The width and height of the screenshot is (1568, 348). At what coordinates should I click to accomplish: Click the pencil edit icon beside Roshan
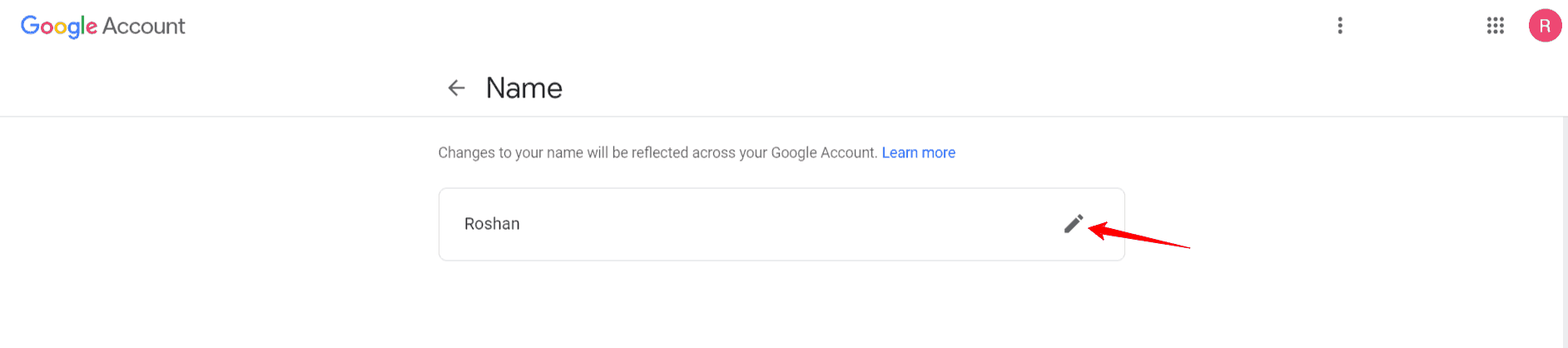click(x=1074, y=224)
